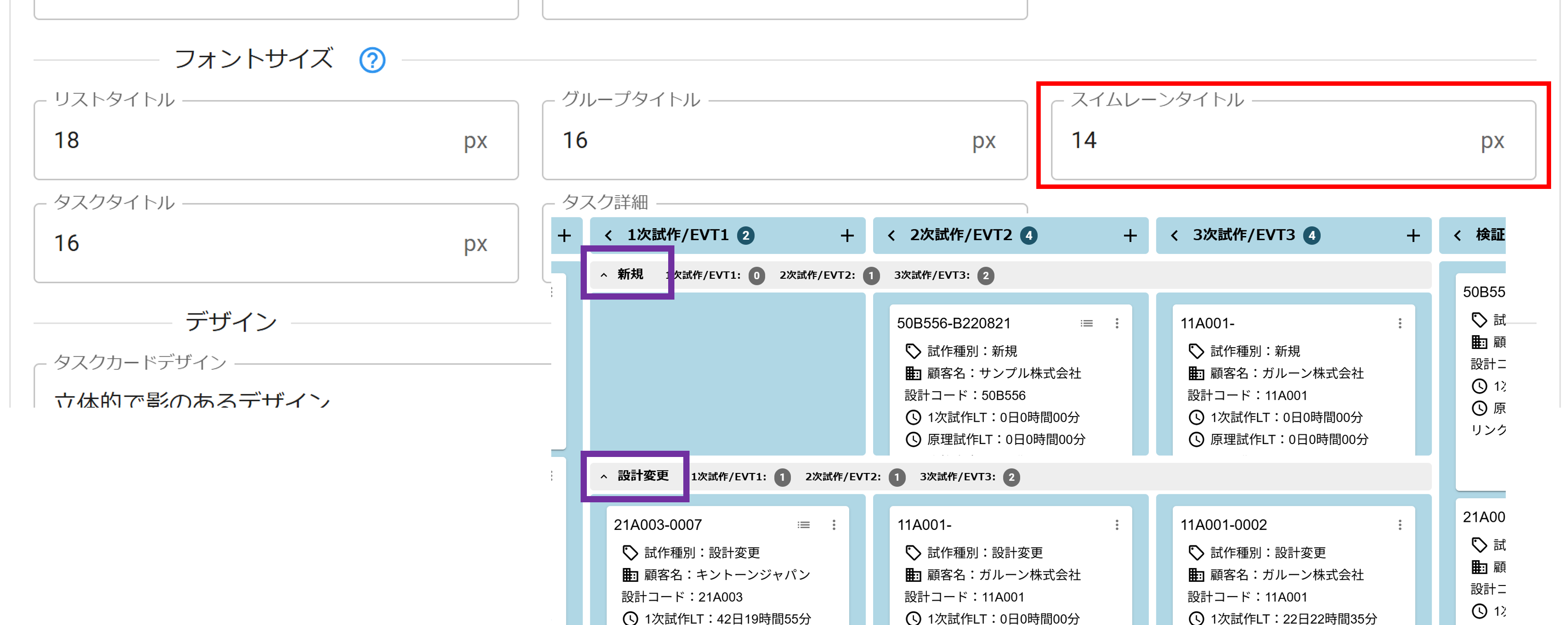This screenshot has height=625, width=1568.
Task: Open the list icon on card 21A003-0007
Action: (x=803, y=525)
